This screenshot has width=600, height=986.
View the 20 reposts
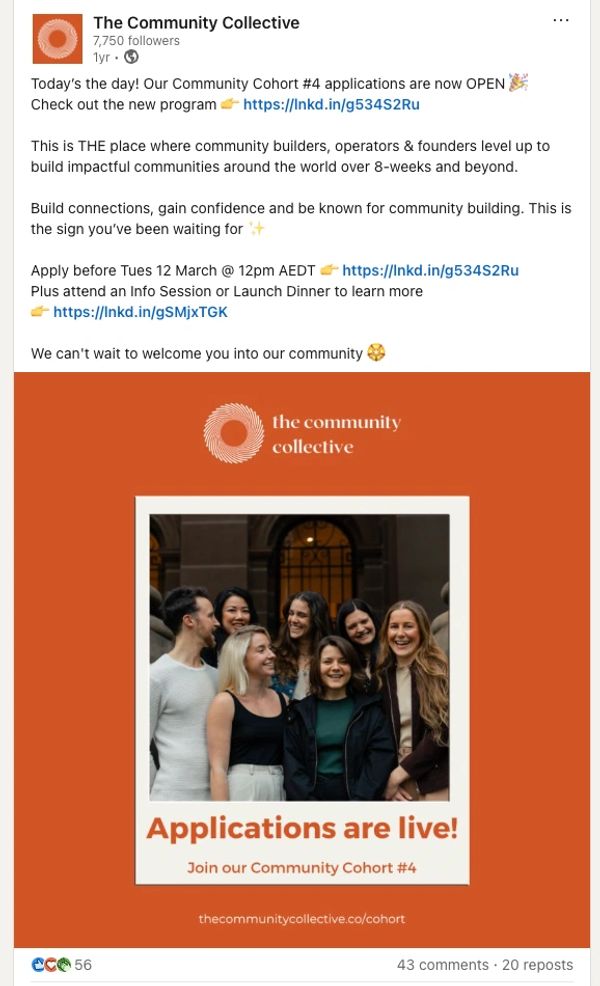tap(538, 965)
